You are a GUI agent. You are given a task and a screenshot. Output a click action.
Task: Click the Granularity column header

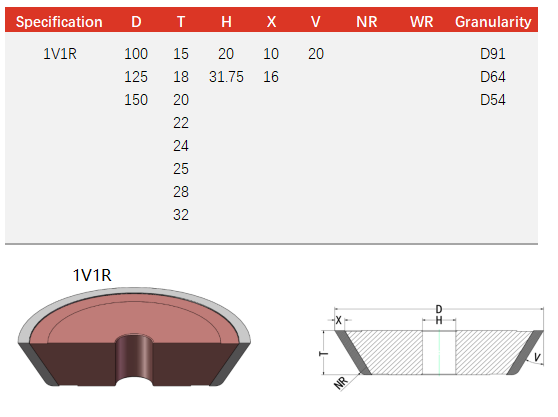493,22
